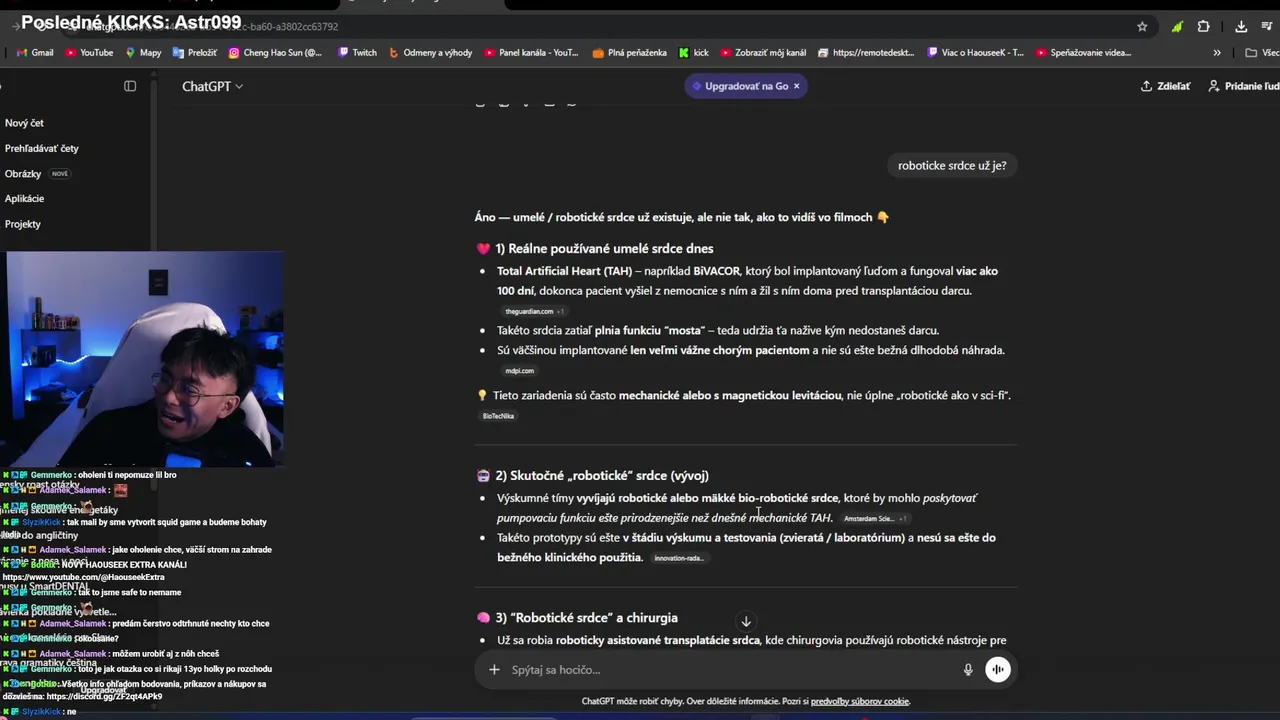Screen dimensions: 1280x720
Task: Click the streamer webcam overlay
Action: click(144, 360)
